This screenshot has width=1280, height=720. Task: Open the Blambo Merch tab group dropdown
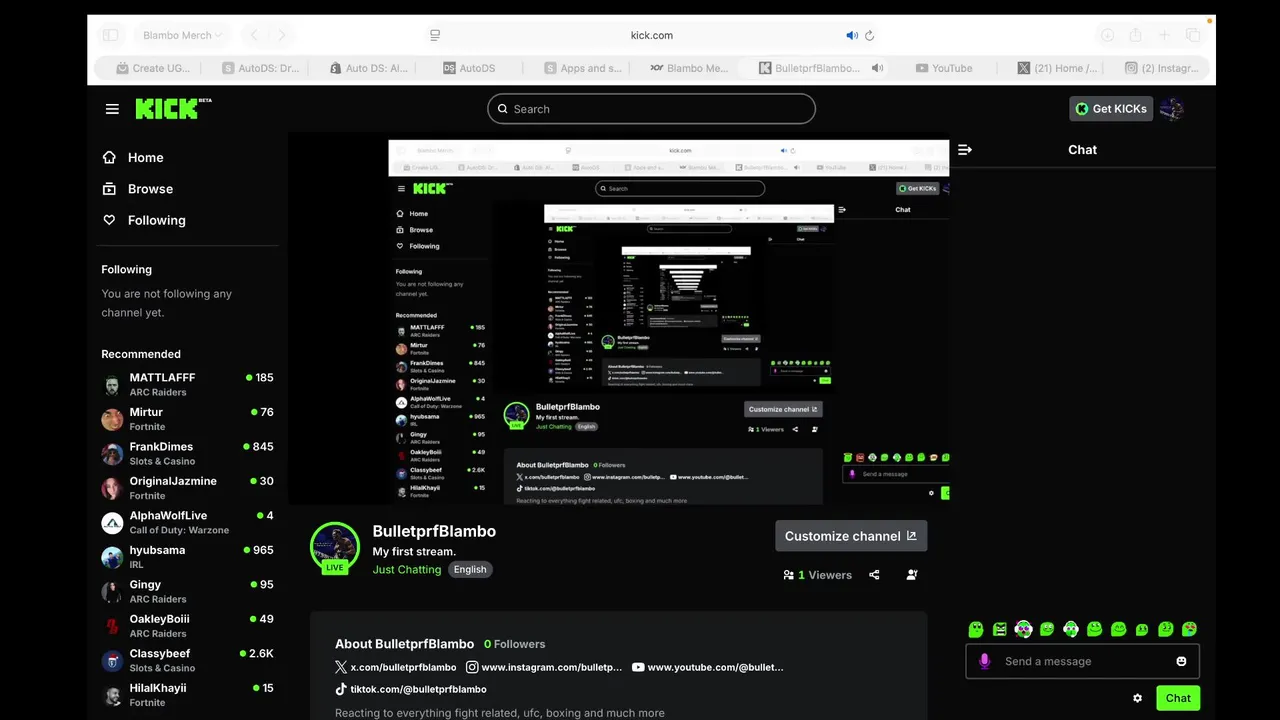[182, 35]
